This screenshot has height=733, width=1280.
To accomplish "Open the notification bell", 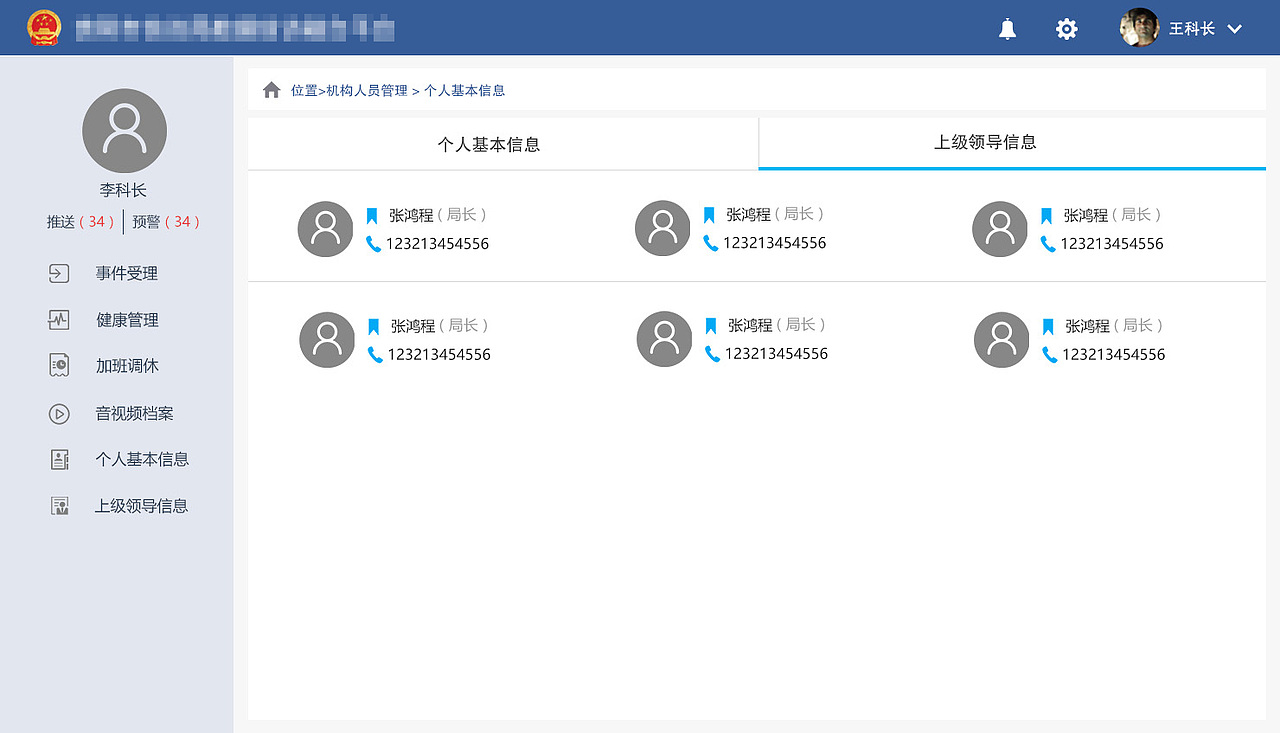I will tap(1007, 29).
